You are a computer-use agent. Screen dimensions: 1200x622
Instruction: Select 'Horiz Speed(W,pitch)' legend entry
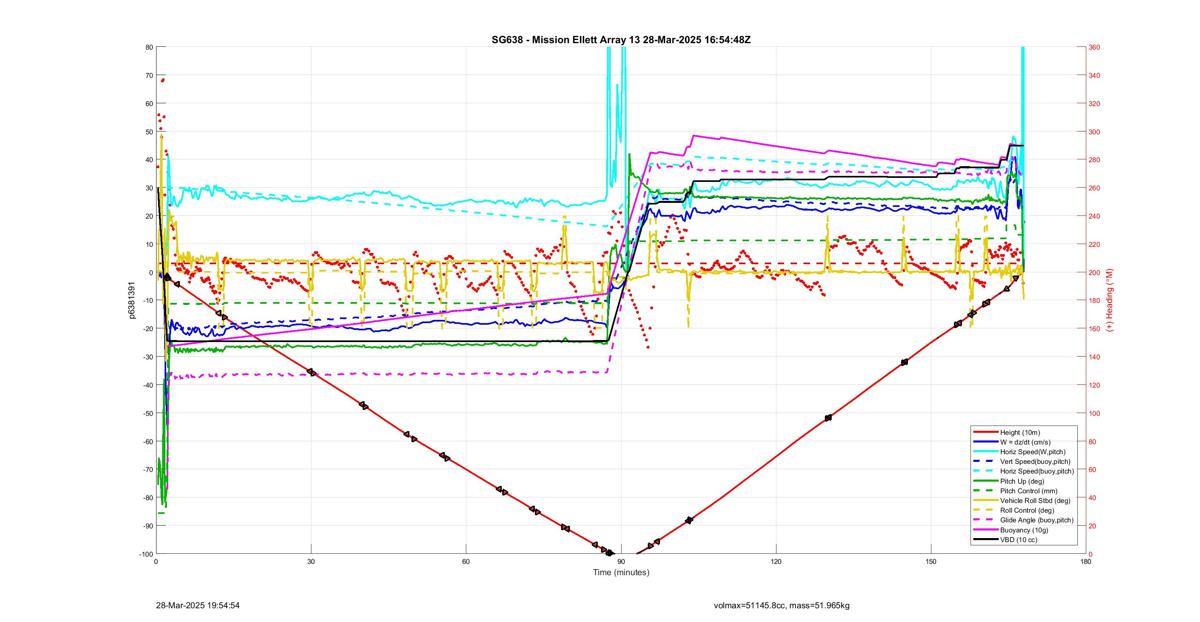(1031, 451)
